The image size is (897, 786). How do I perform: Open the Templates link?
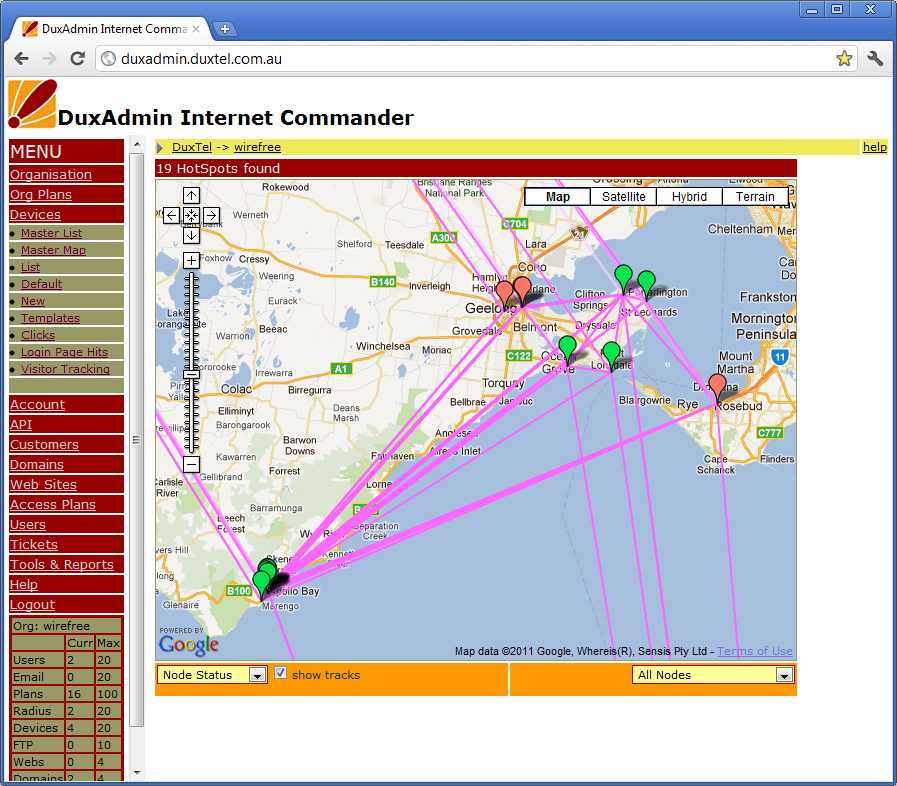(50, 318)
